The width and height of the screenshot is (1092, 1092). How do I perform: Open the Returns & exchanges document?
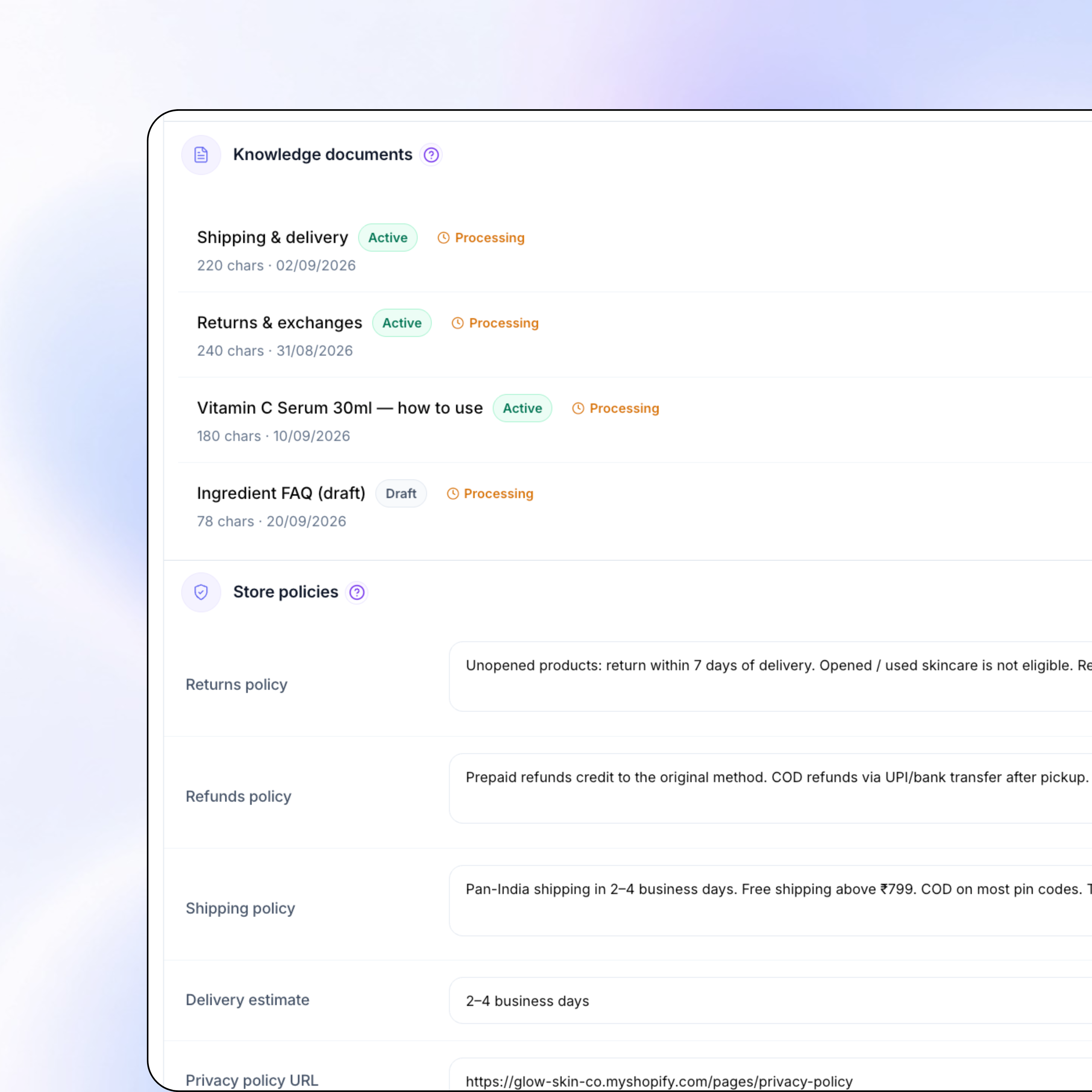click(279, 323)
